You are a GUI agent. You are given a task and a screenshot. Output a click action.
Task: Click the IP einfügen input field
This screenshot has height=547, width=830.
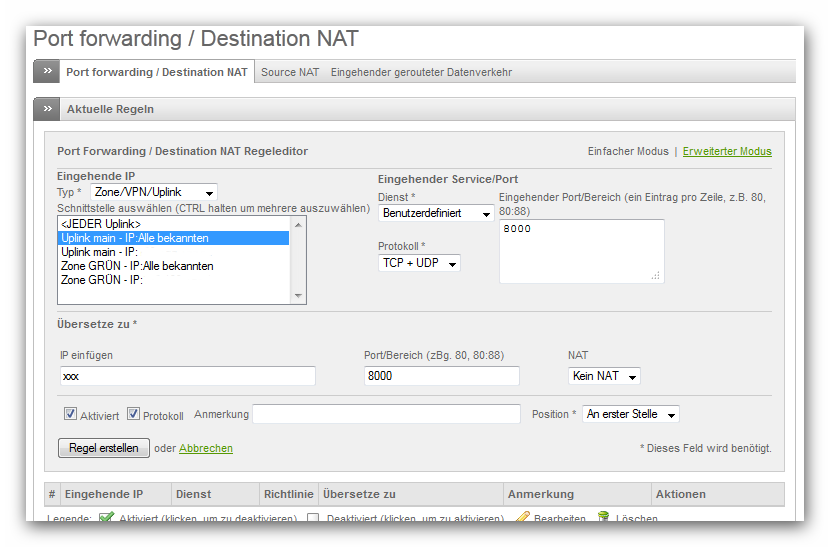pyautogui.click(x=187, y=376)
